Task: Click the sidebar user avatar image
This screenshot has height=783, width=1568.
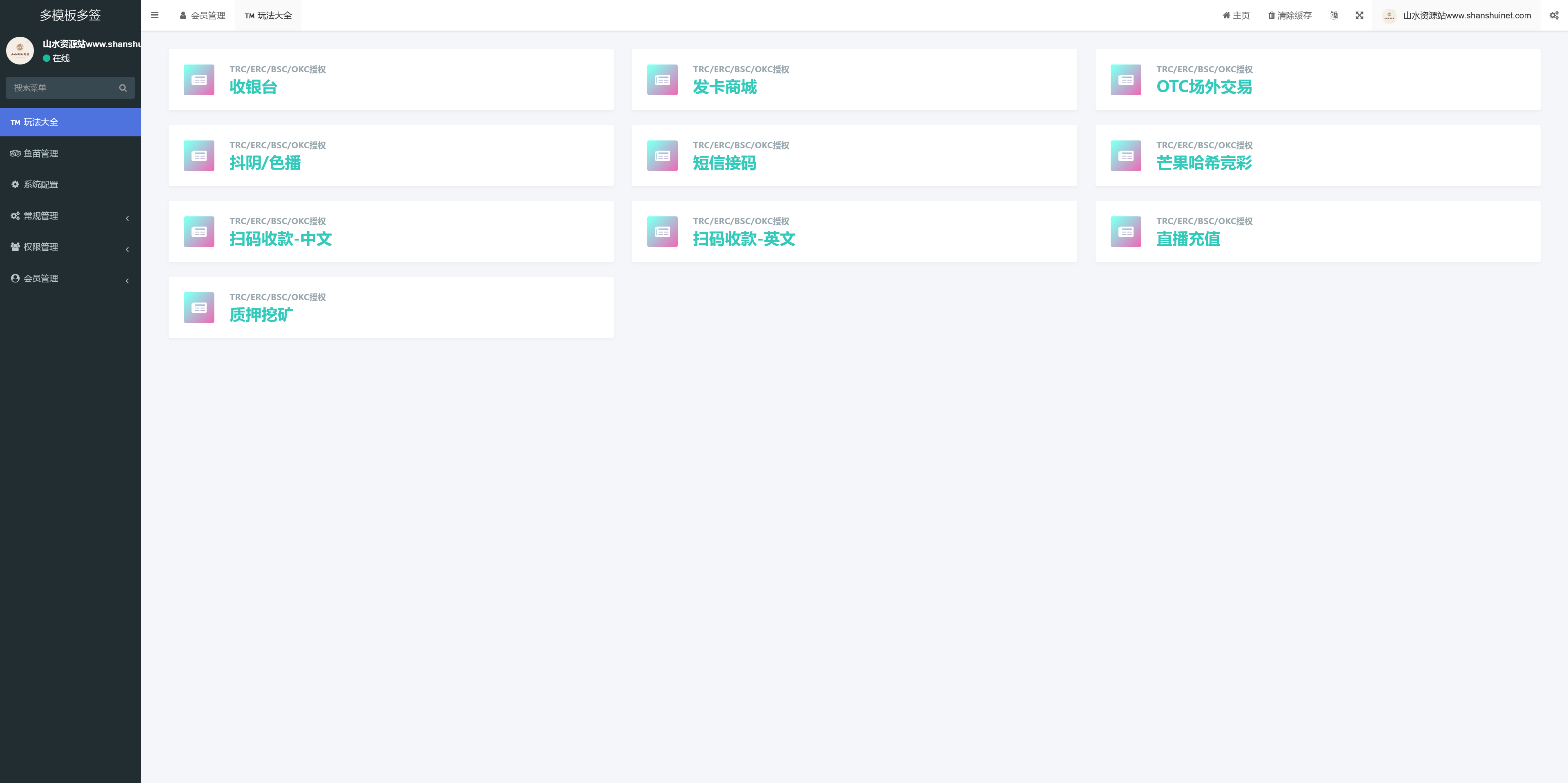Action: click(x=20, y=51)
